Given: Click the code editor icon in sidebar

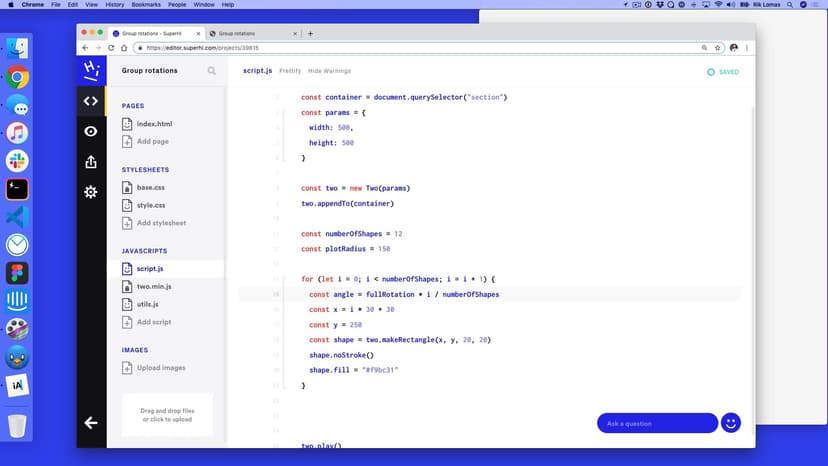Looking at the screenshot, I should tap(91, 101).
